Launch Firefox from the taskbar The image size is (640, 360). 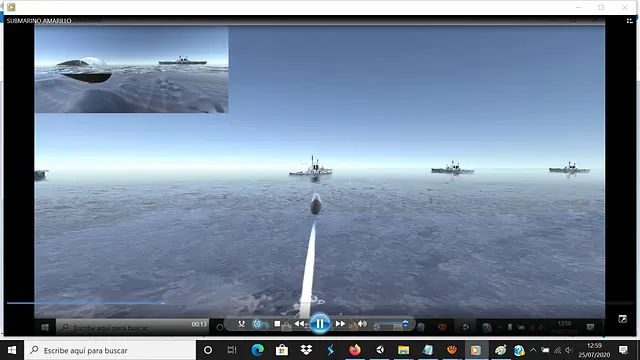click(x=355, y=350)
